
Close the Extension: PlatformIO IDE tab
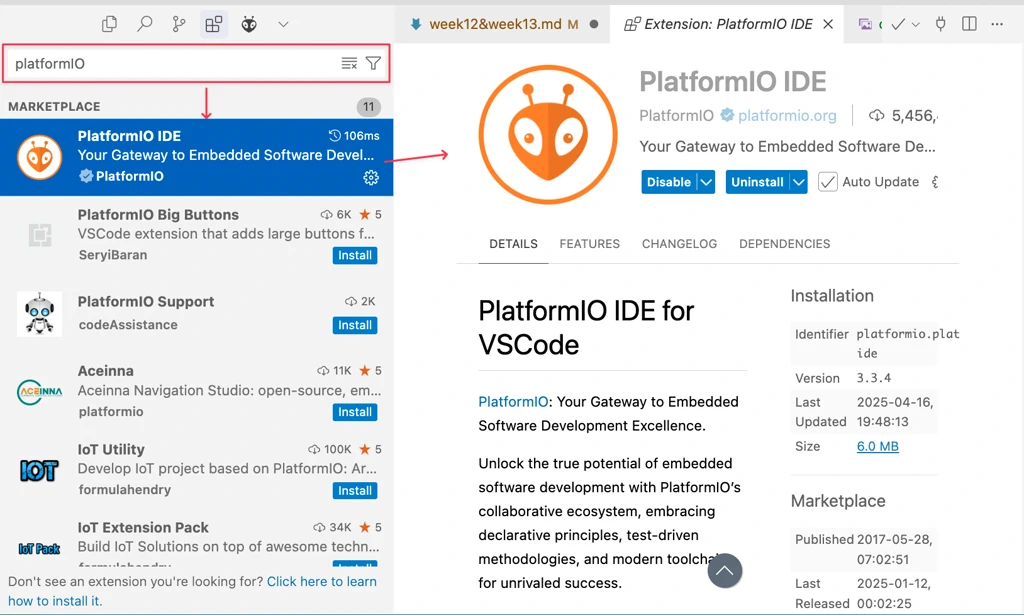click(x=828, y=24)
